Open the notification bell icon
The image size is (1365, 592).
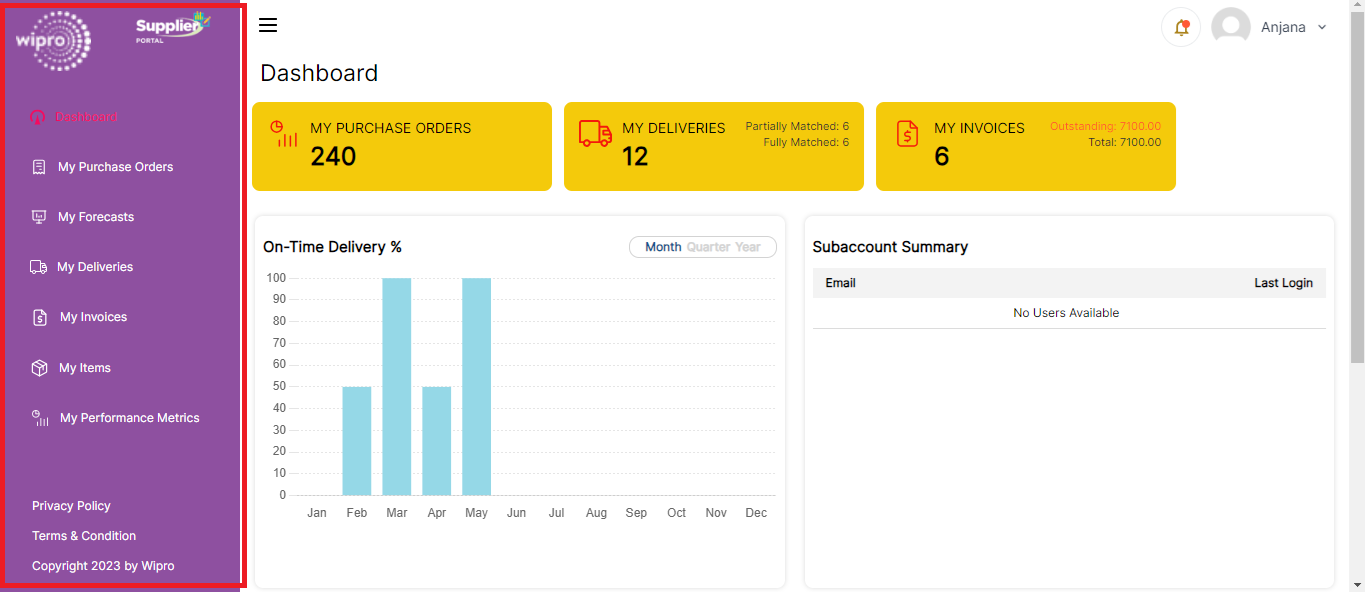pos(1181,27)
